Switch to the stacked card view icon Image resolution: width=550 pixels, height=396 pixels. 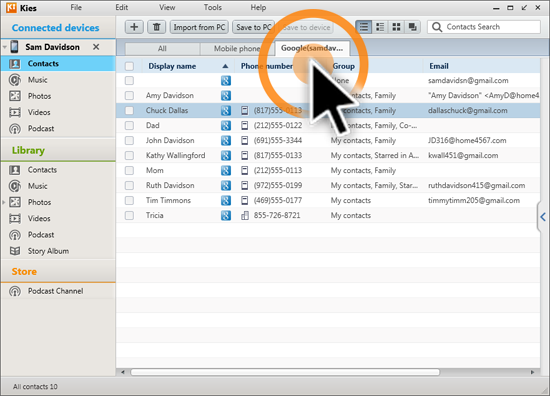coord(412,27)
